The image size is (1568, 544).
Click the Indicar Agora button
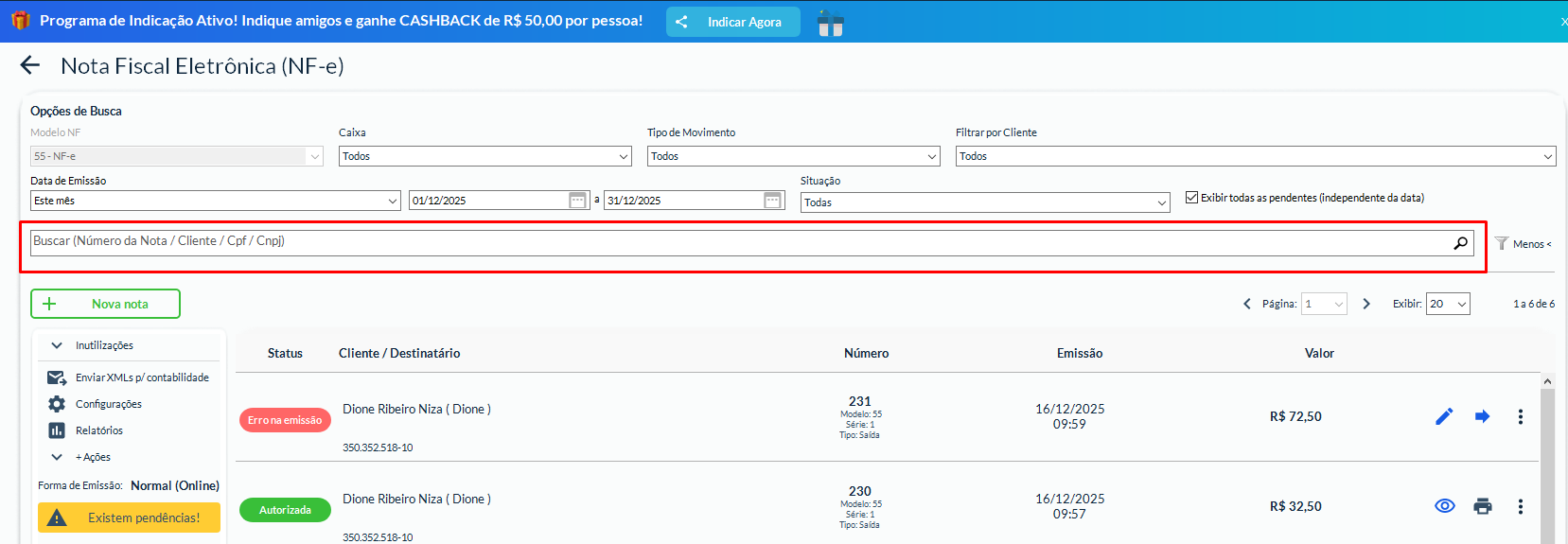(732, 22)
